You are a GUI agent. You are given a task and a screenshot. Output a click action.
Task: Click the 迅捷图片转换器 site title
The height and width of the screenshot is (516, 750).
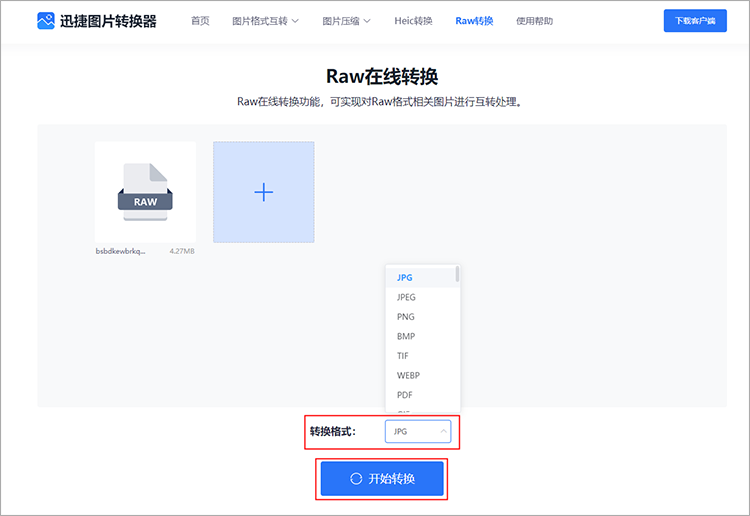point(108,21)
